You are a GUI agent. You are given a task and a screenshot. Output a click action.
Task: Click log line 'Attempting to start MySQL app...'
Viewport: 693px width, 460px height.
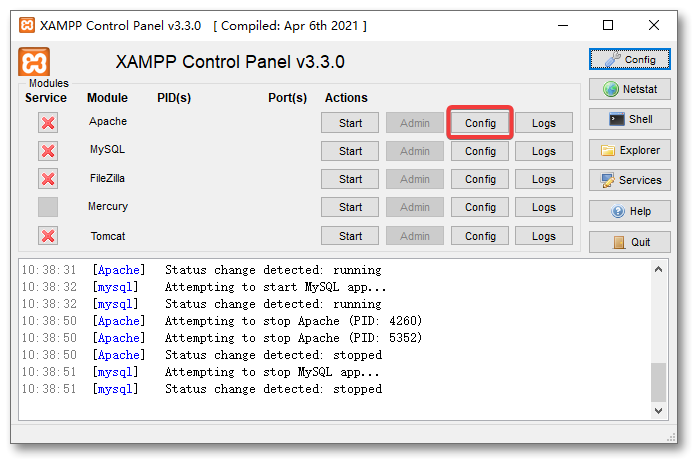275,287
